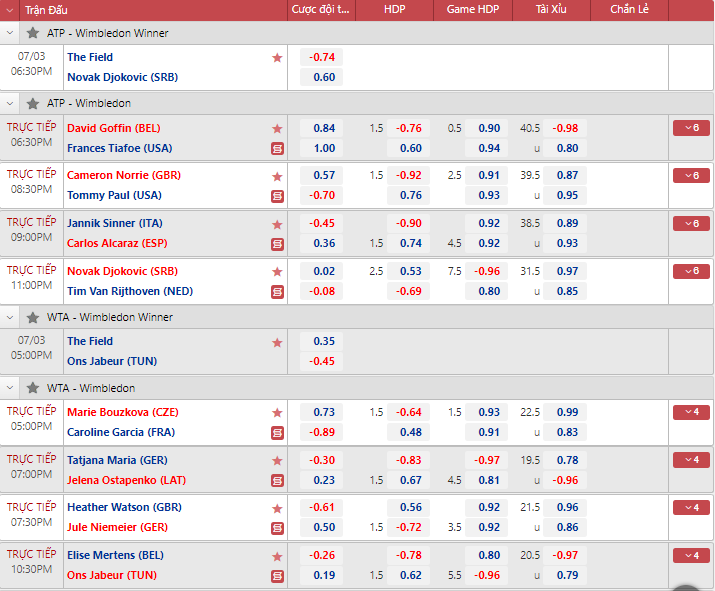Pick Carlos Alcaraz handicap 0.74
This screenshot has height=591, width=715.
point(409,244)
